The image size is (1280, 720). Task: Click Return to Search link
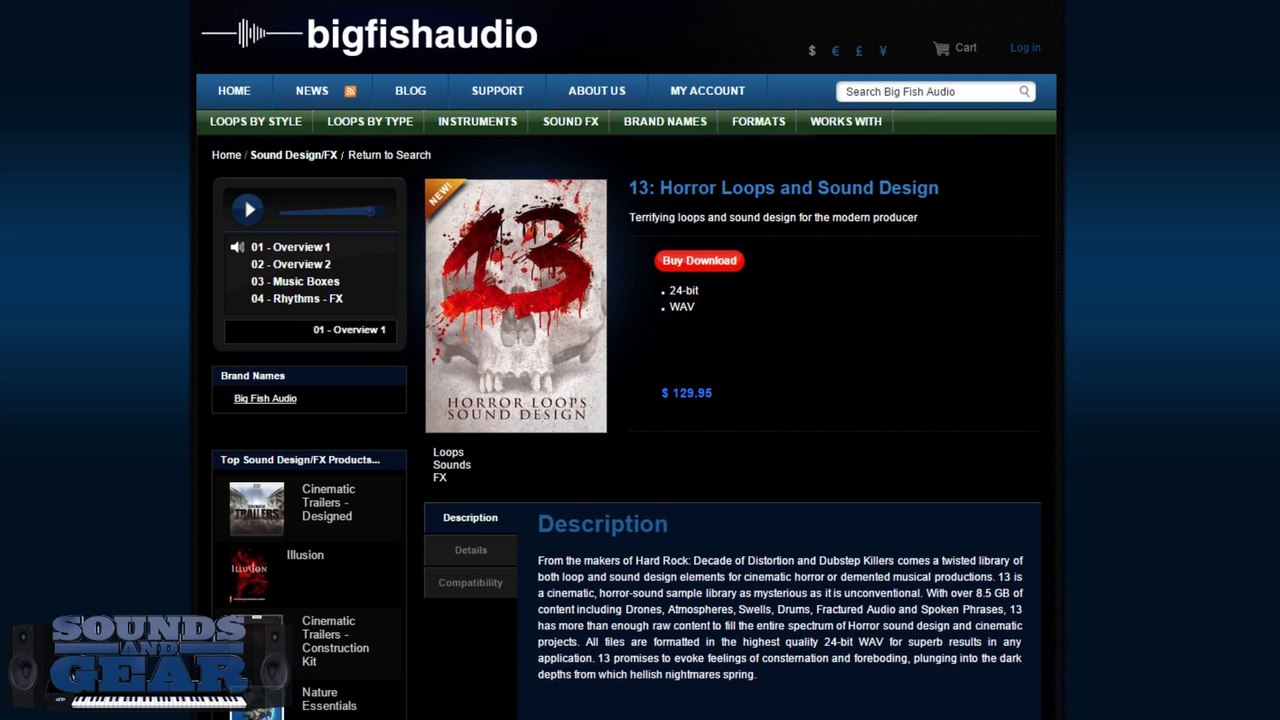pos(389,155)
